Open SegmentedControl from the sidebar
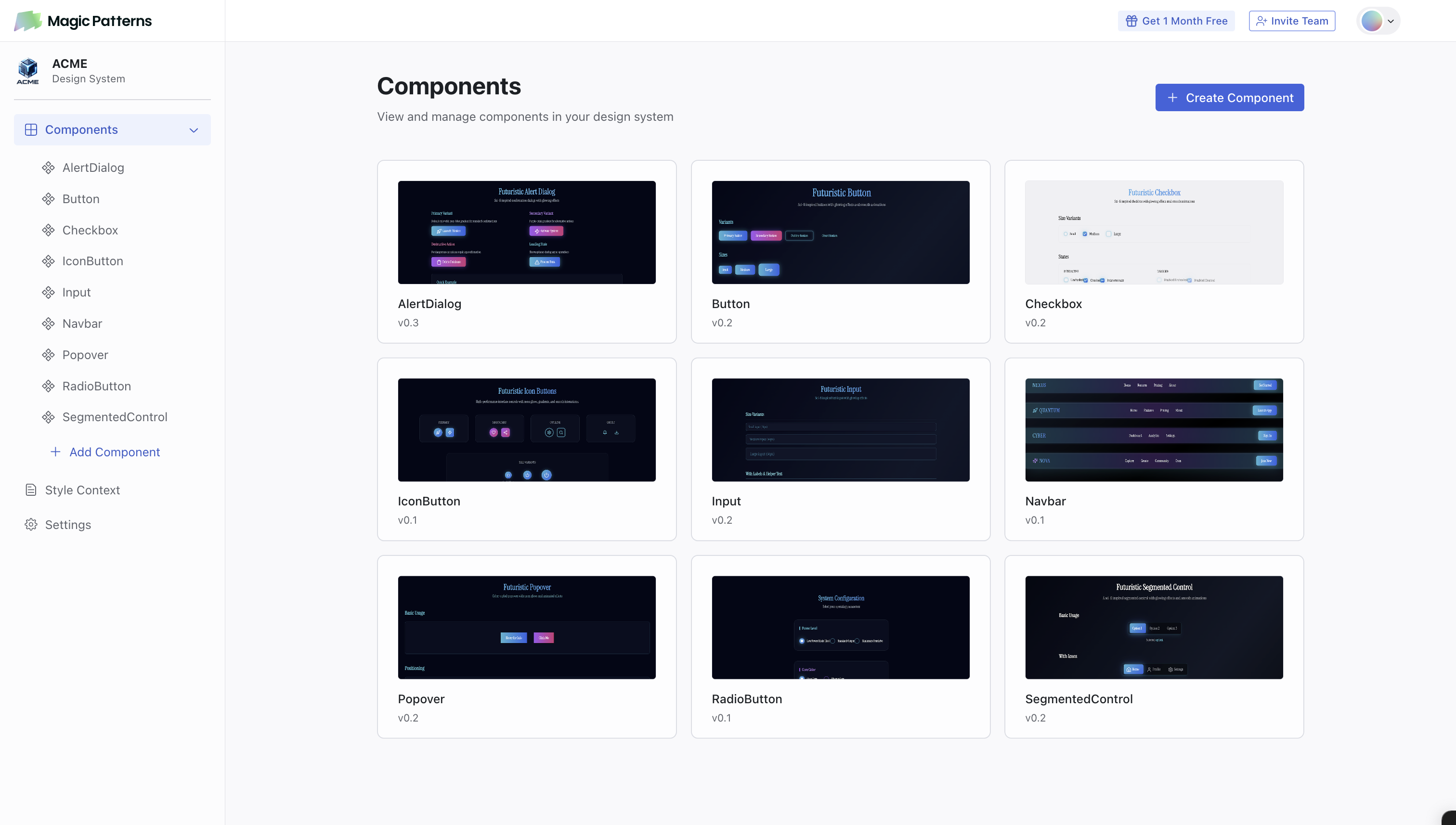Screen dimensions: 1456x825 [115, 417]
